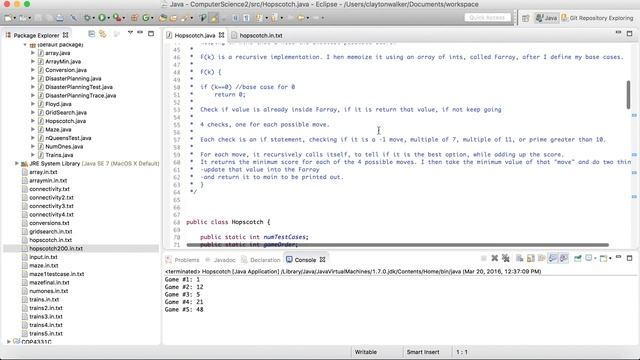Switch to the Java perspective
Screen dimensions: 640x360
coord(547,18)
